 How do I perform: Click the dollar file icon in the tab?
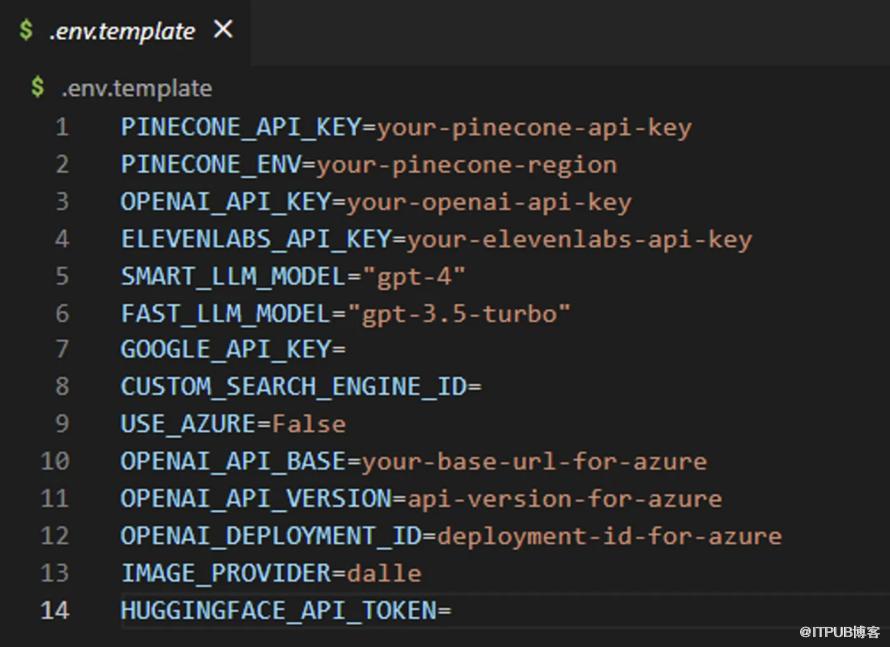coord(25,31)
